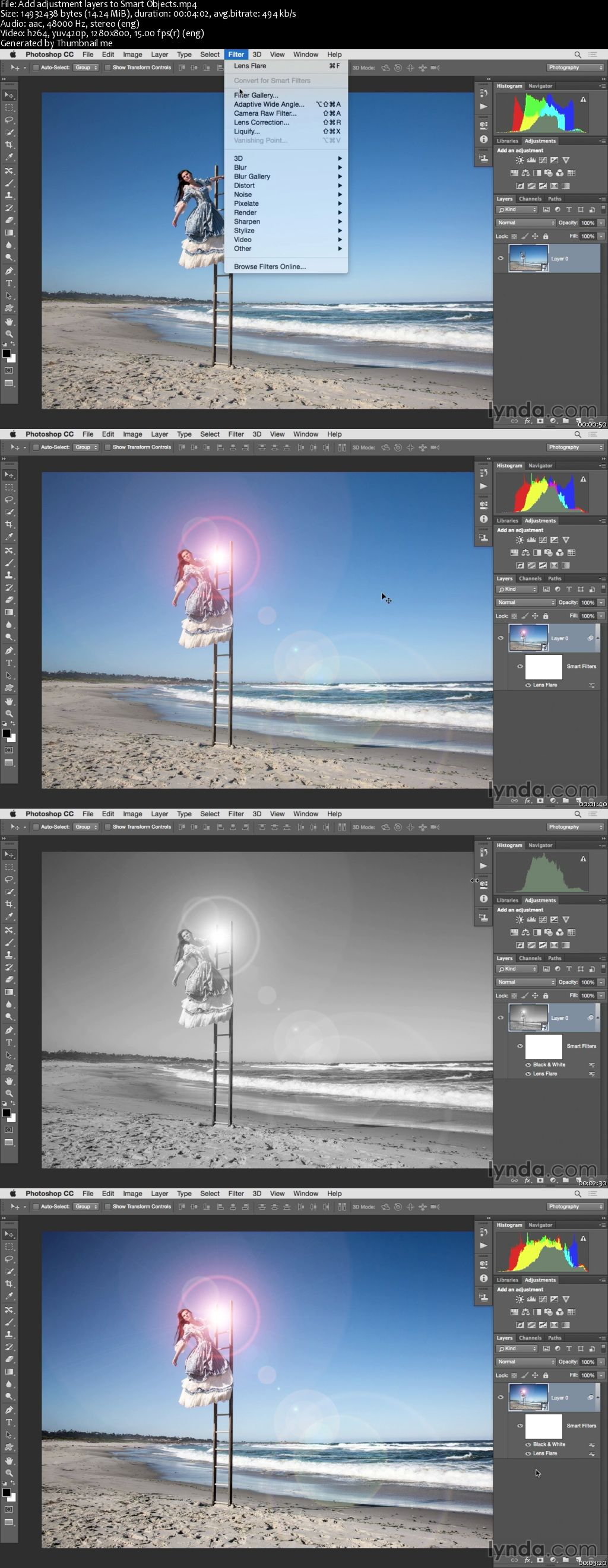This screenshot has width=608, height=1568.
Task: Click Smart Filters mask thumbnail in 00:03:20 frame
Action: 543,1426
